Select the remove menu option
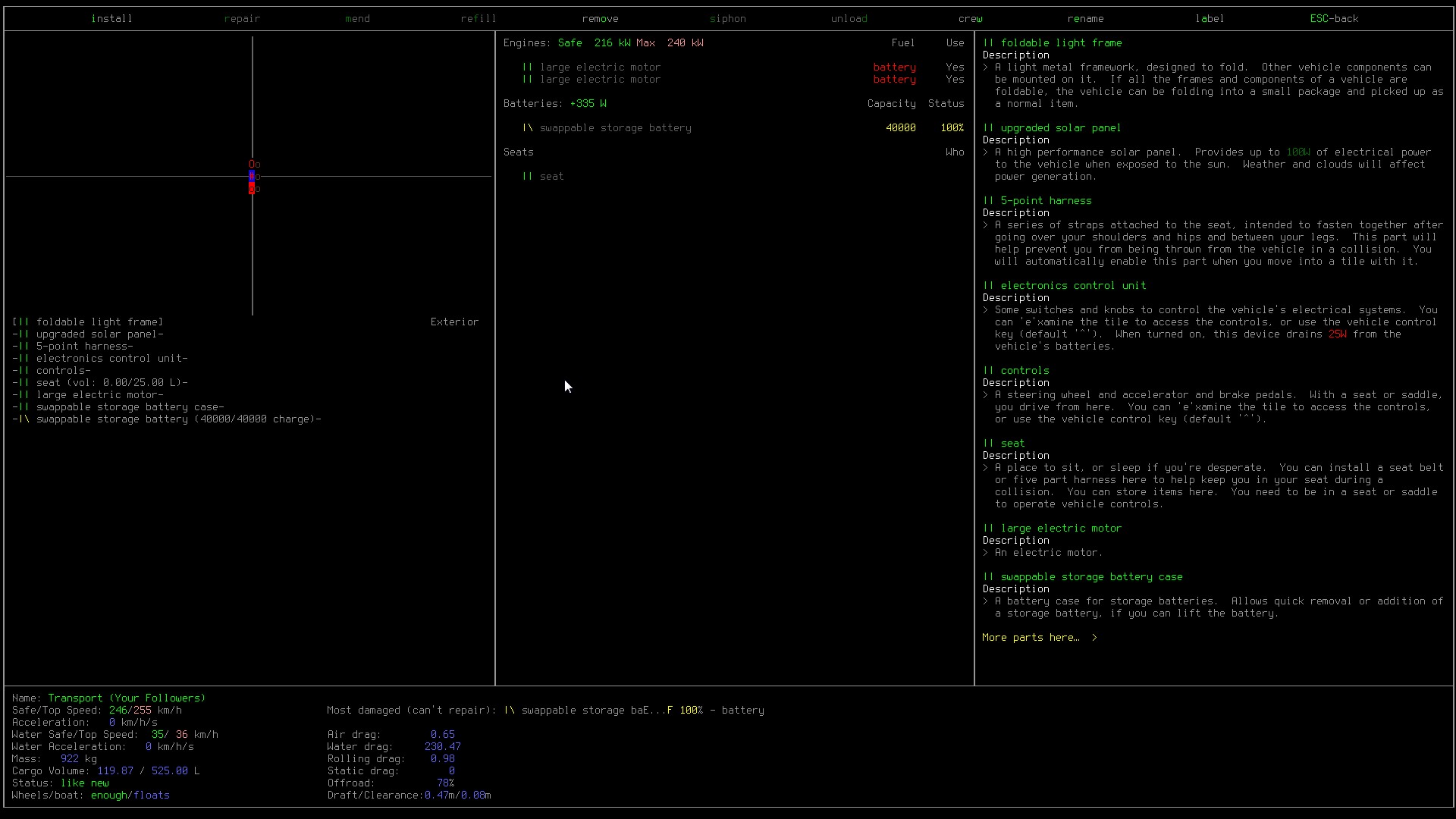 [x=600, y=19]
